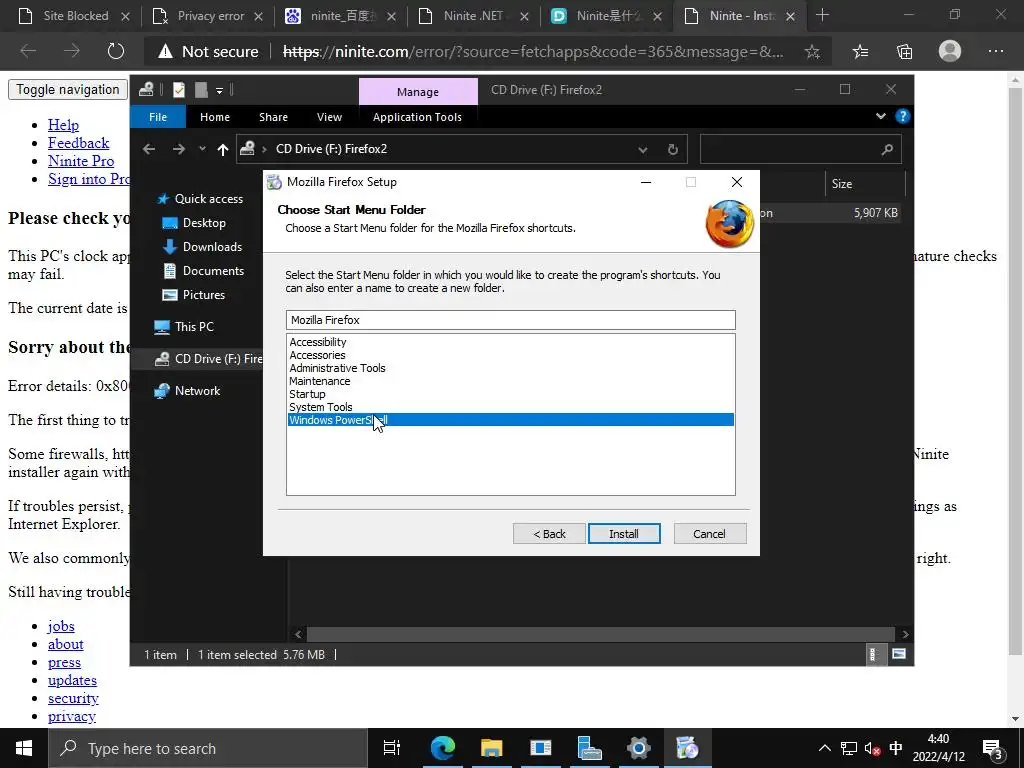Click Explorer forward arrow
This screenshot has width=1024, height=768.
[178, 150]
